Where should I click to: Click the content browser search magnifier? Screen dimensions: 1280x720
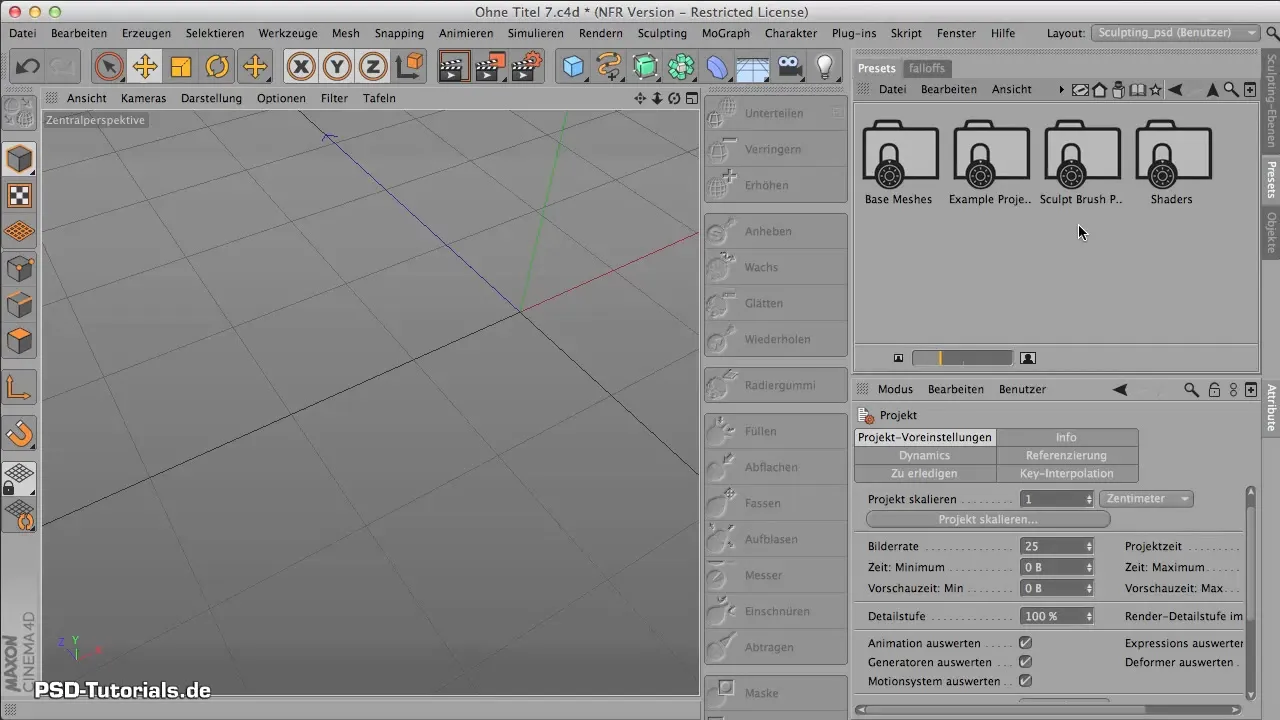coord(1231,90)
